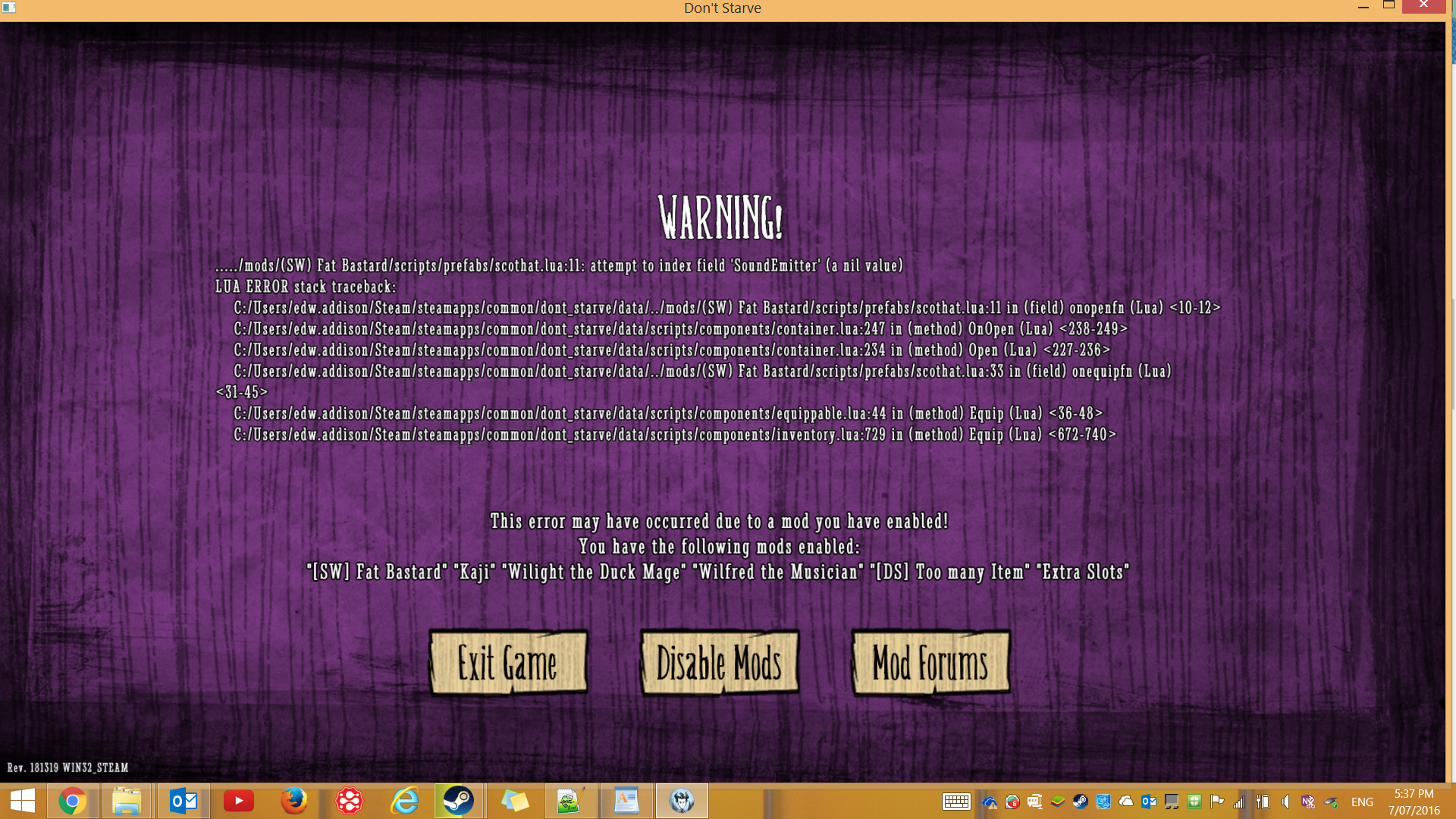Image resolution: width=1456 pixels, height=819 pixels.
Task: Open the touch keyboard from the tray
Action: pyautogui.click(x=956, y=802)
